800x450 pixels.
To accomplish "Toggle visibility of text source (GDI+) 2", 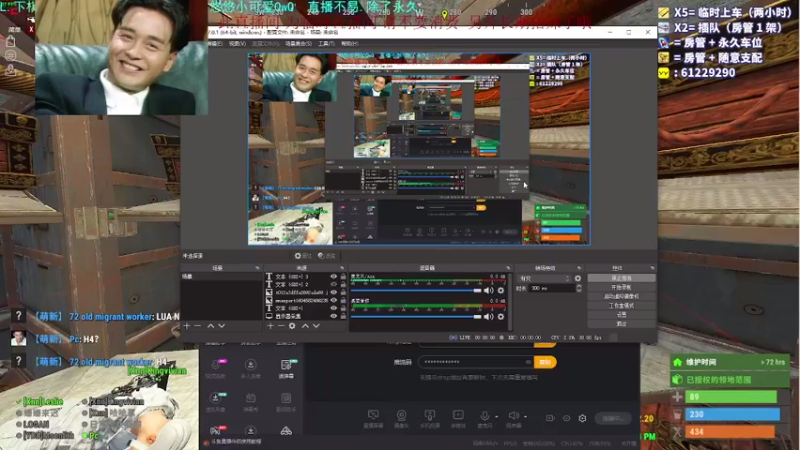I will pos(334,284).
